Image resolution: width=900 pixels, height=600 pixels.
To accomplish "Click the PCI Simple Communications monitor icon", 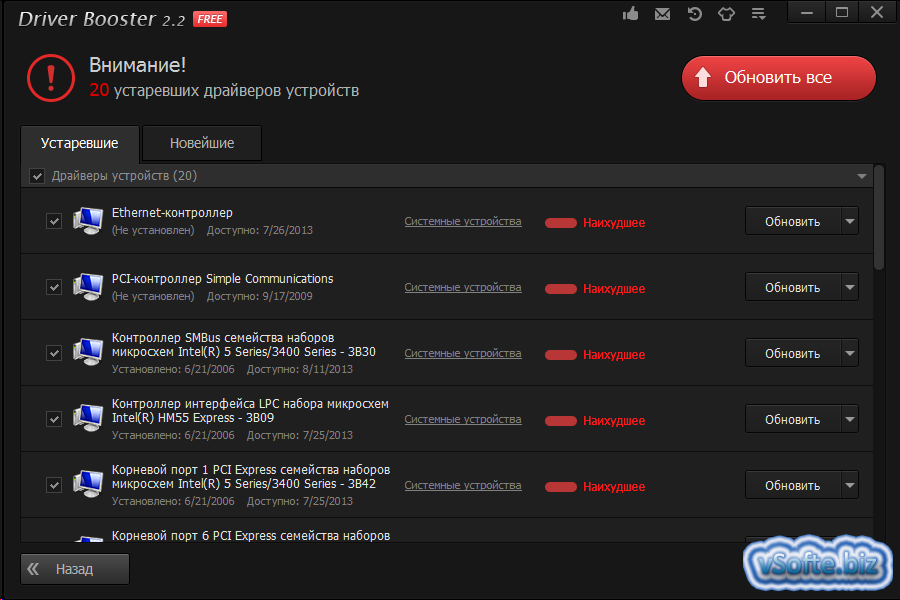I will point(88,287).
